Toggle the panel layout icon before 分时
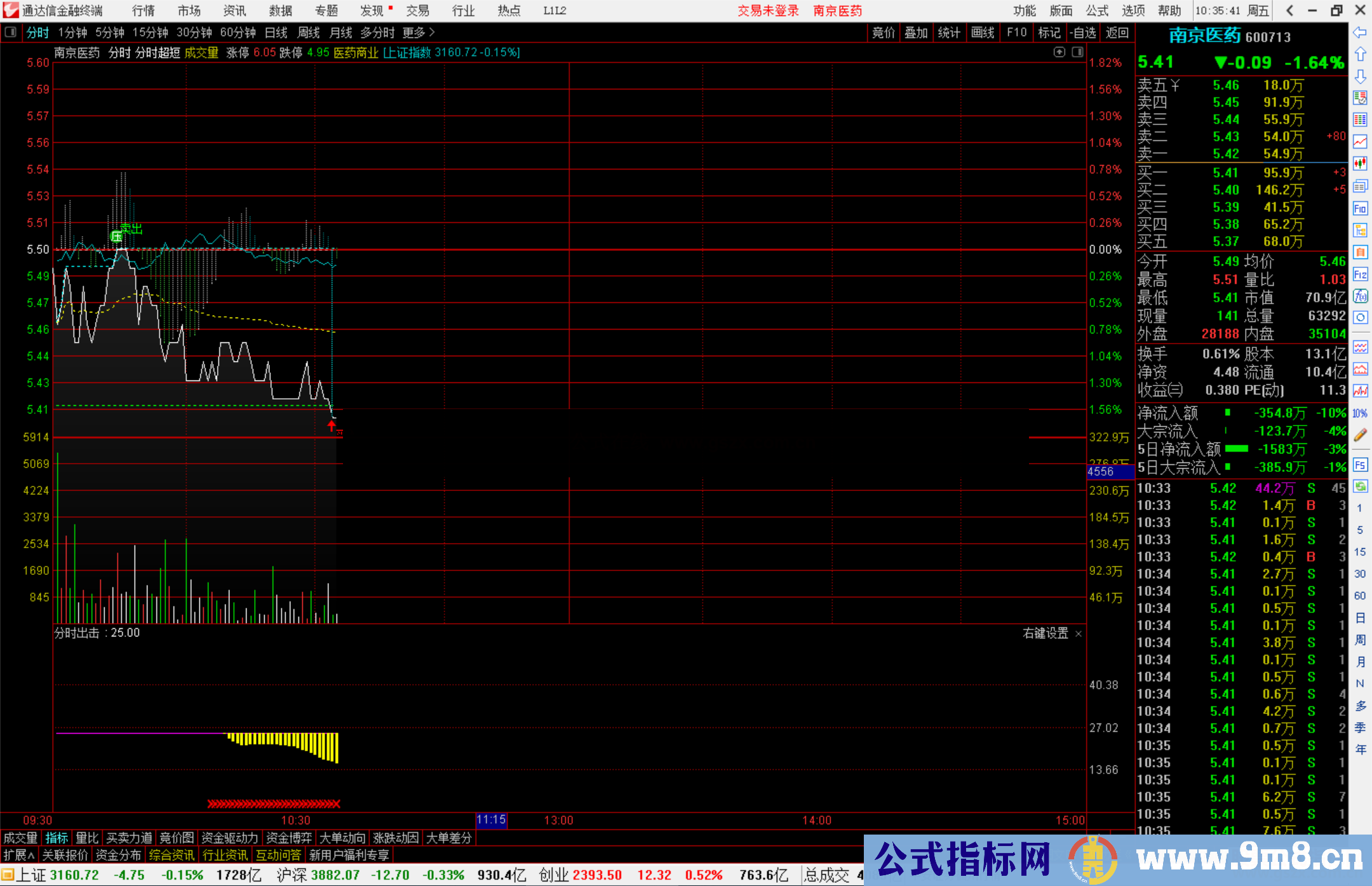This screenshot has height=886, width=1372. point(11,32)
